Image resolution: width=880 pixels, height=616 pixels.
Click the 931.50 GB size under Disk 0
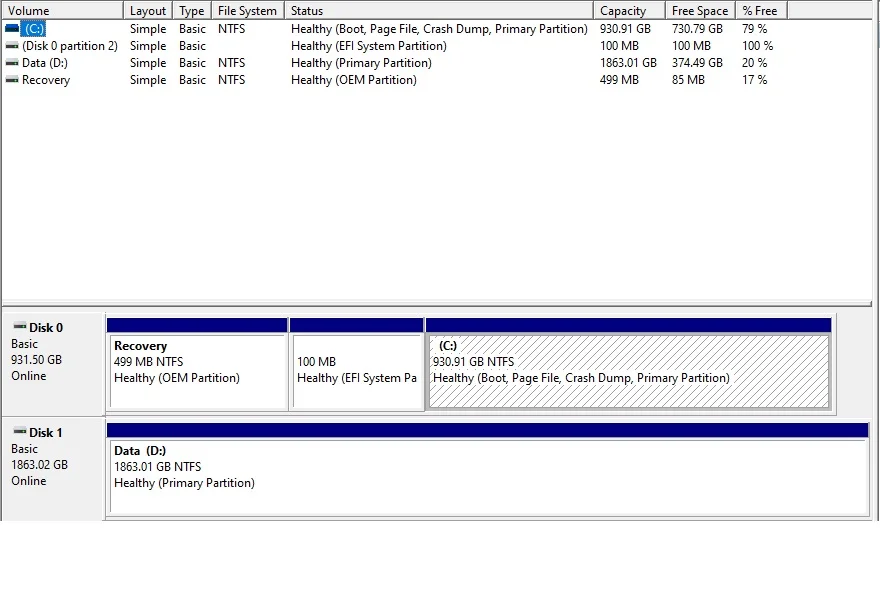36,360
